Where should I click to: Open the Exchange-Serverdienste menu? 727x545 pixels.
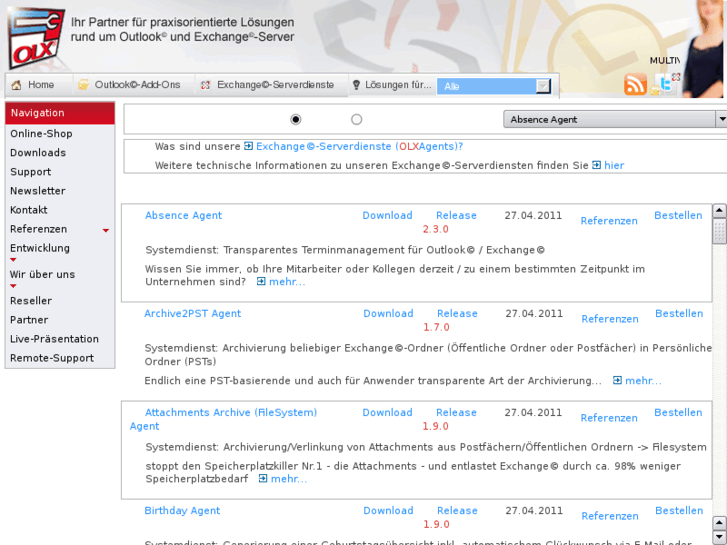[275, 85]
